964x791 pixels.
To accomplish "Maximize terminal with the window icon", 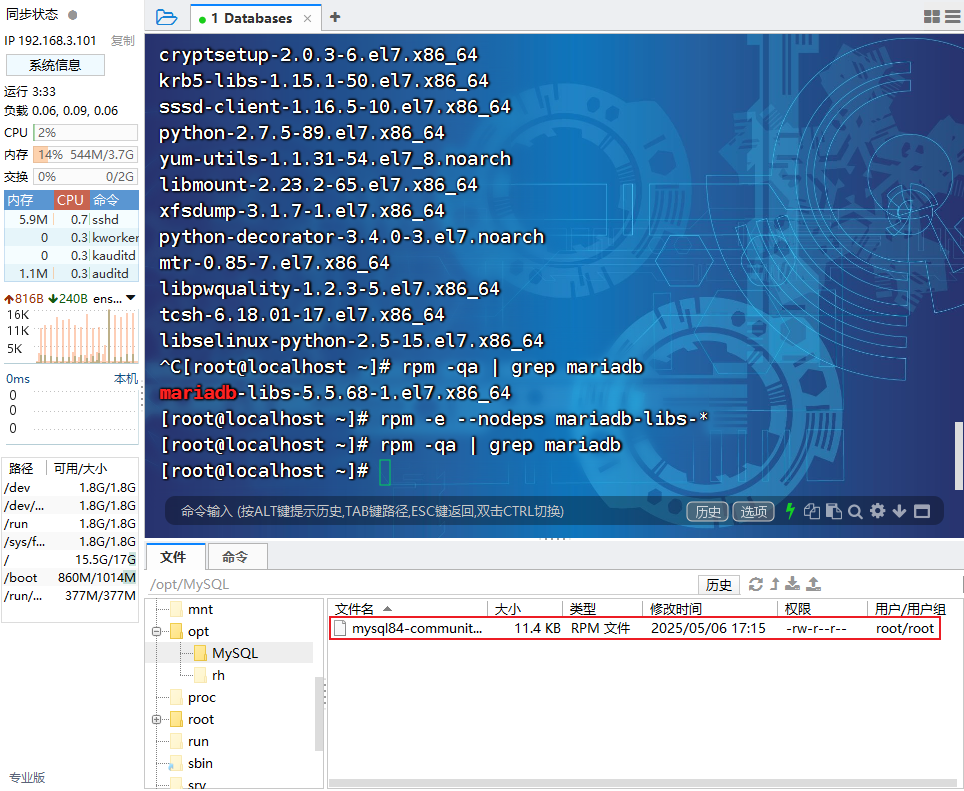I will coord(922,511).
